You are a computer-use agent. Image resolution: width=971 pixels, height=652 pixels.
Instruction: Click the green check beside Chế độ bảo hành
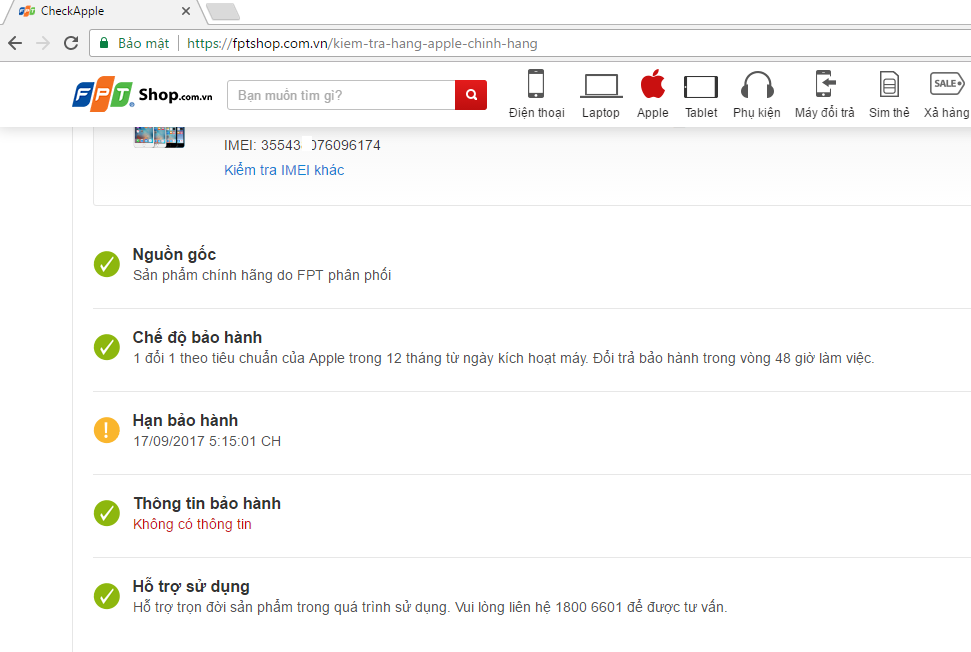[x=107, y=347]
